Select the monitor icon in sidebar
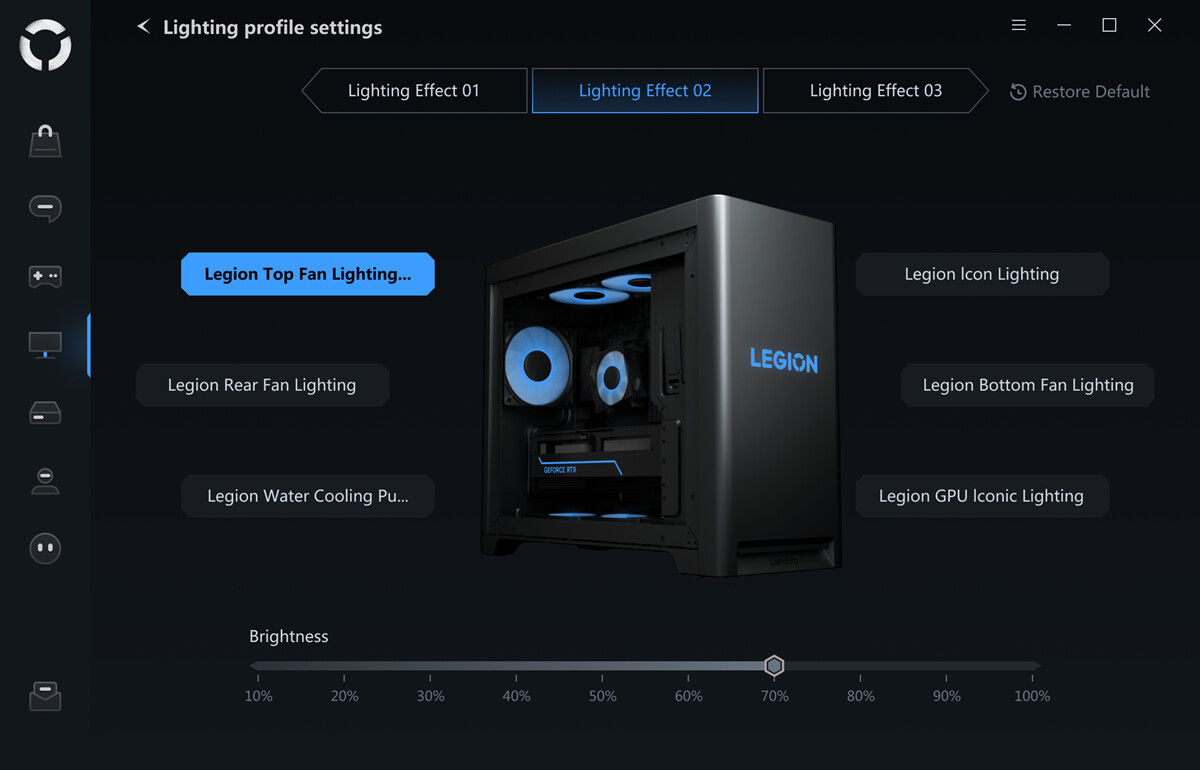This screenshot has height=770, width=1200. pyautogui.click(x=45, y=345)
